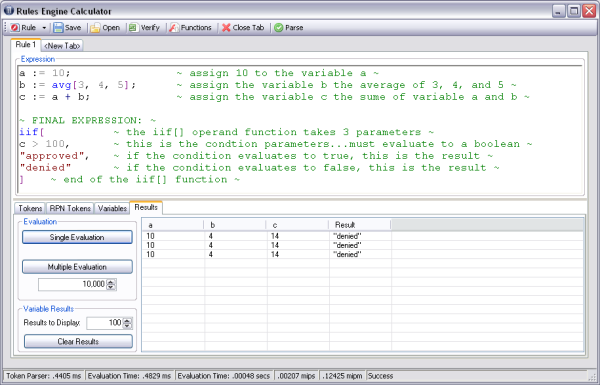Image resolution: width=600 pixels, height=385 pixels.
Task: Switch to the RPN Tokens tab
Action: (x=70, y=209)
